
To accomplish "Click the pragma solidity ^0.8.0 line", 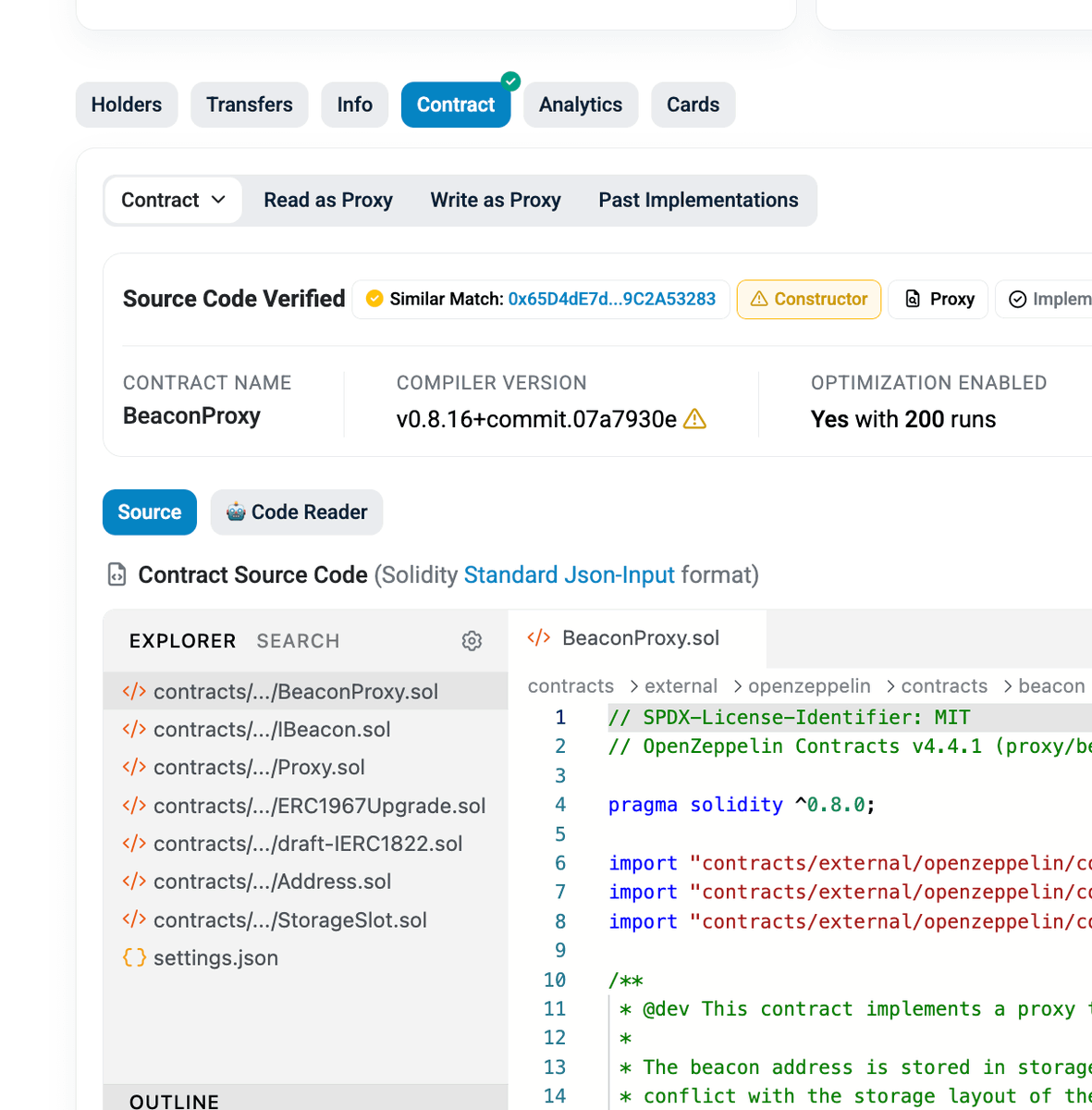I will tap(742, 805).
